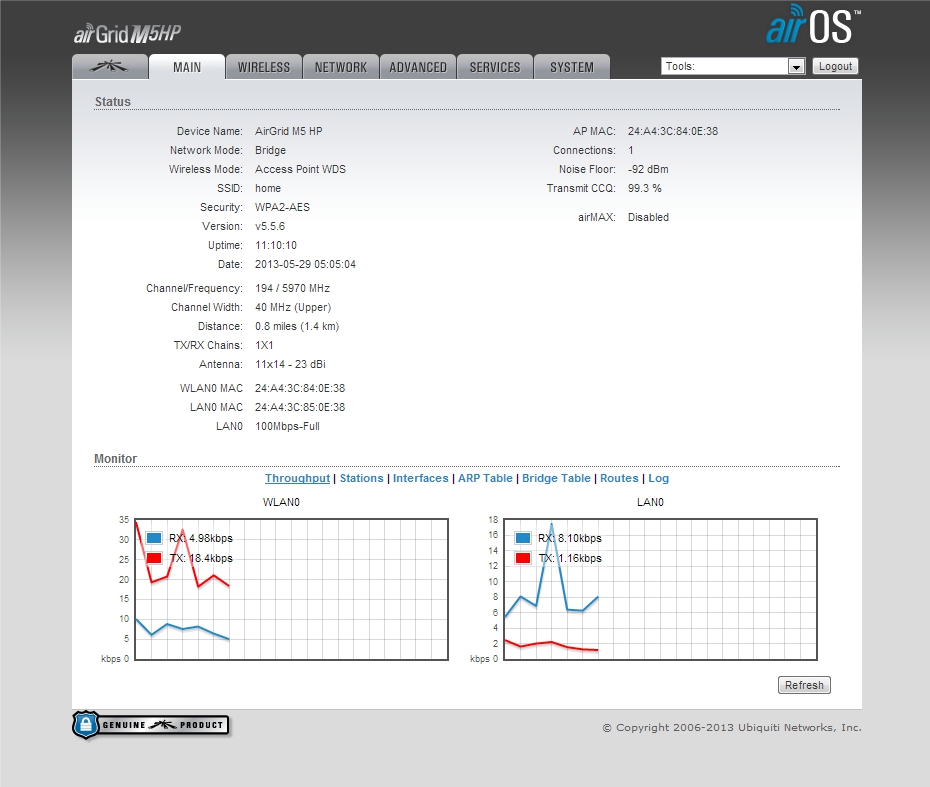
Task: Open the Tools dropdown arrow
Action: (796, 66)
